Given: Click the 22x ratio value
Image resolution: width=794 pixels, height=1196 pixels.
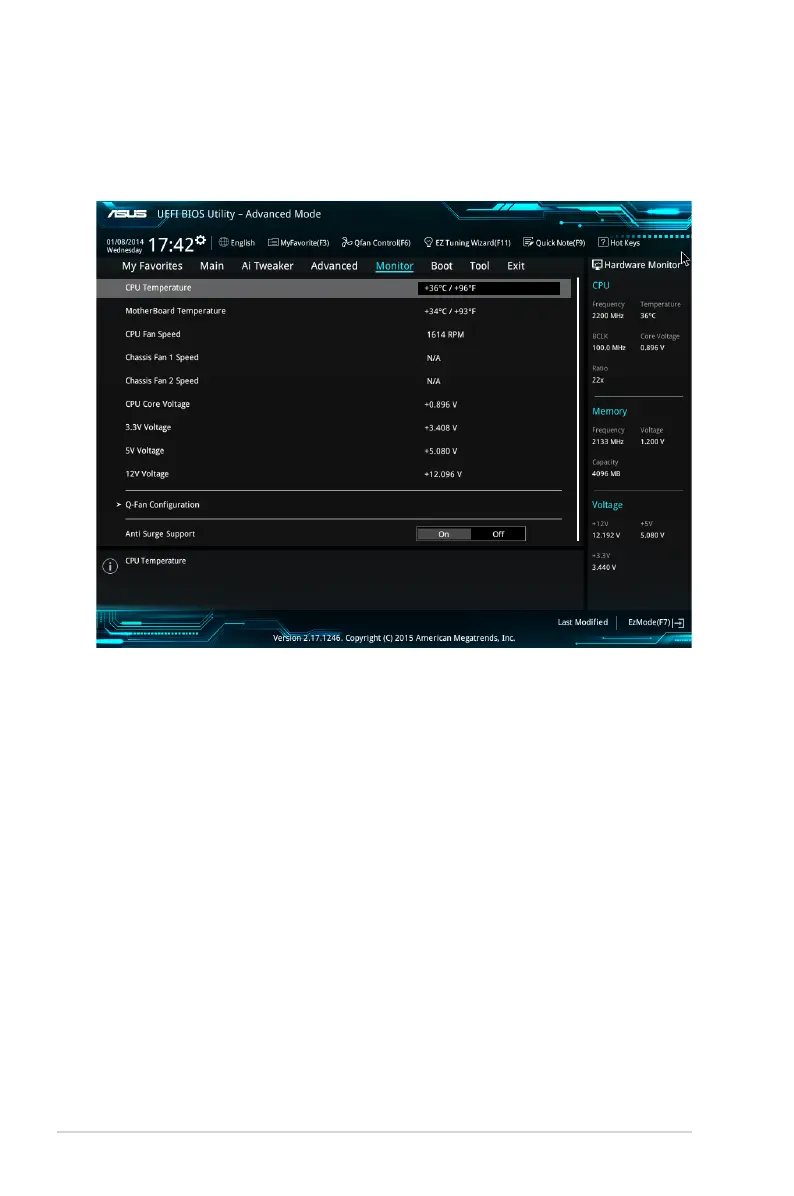Looking at the screenshot, I should point(598,380).
